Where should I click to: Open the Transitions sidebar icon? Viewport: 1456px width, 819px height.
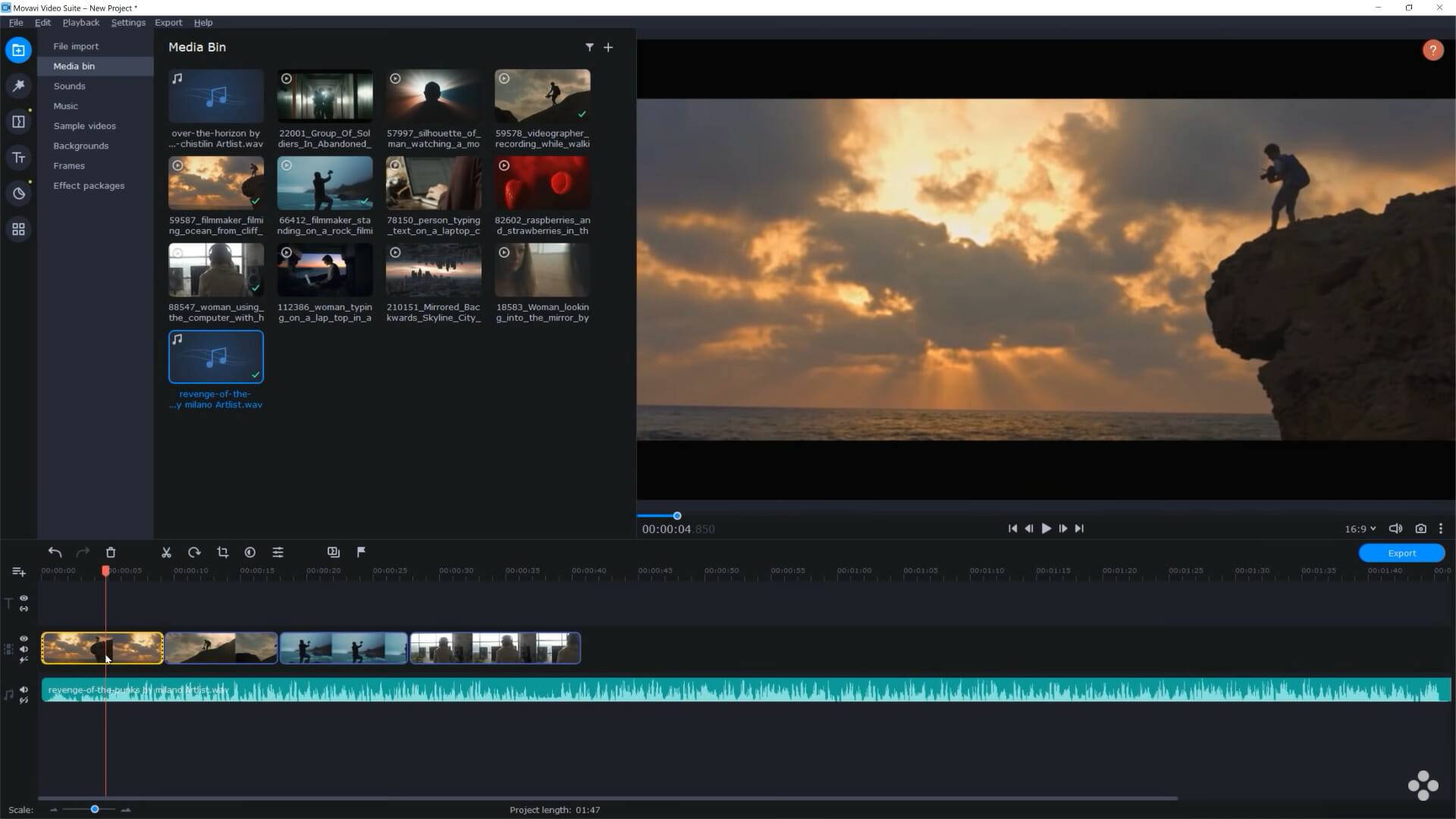point(19,121)
